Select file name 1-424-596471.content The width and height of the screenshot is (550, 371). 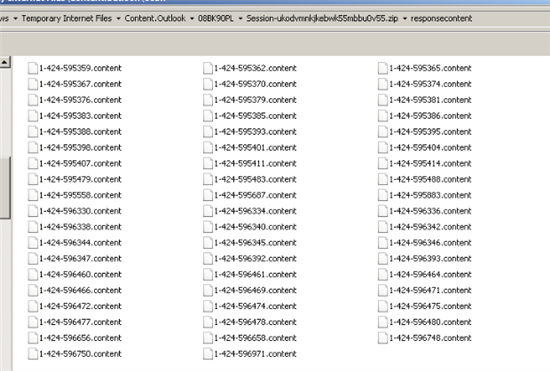coord(430,290)
